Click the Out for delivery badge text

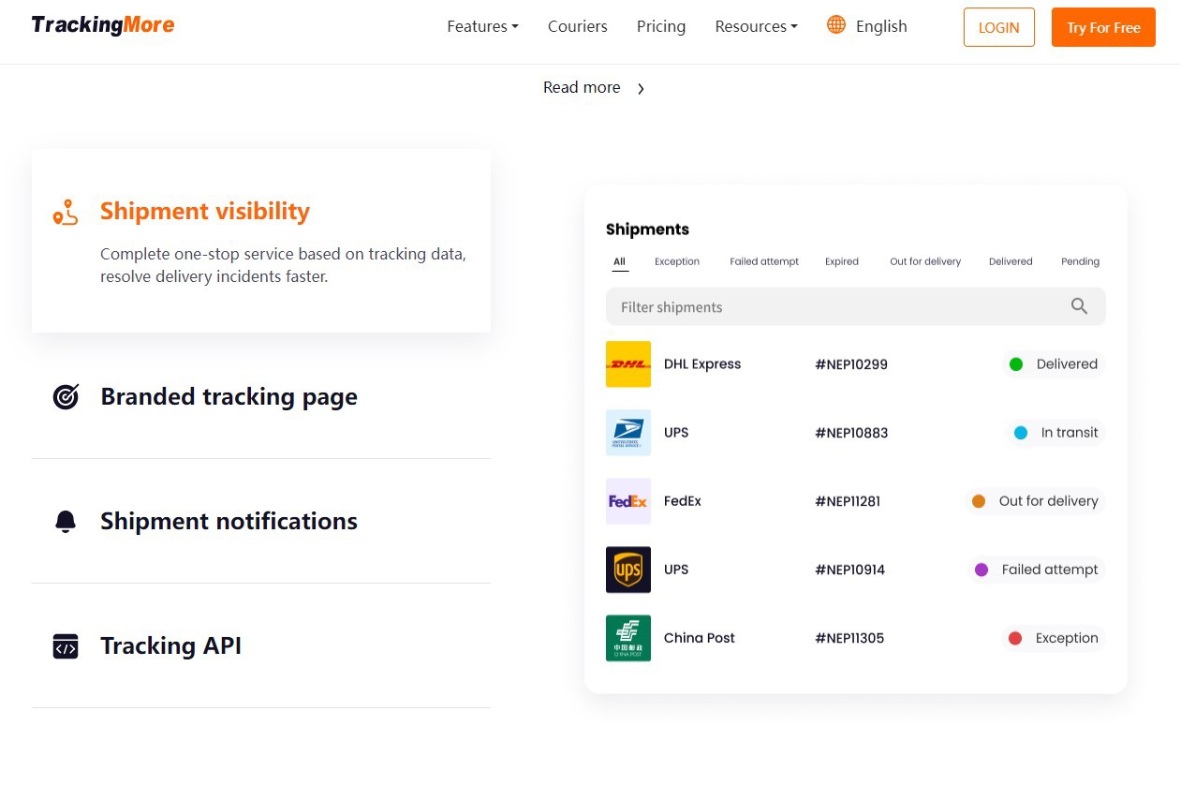click(x=1048, y=501)
